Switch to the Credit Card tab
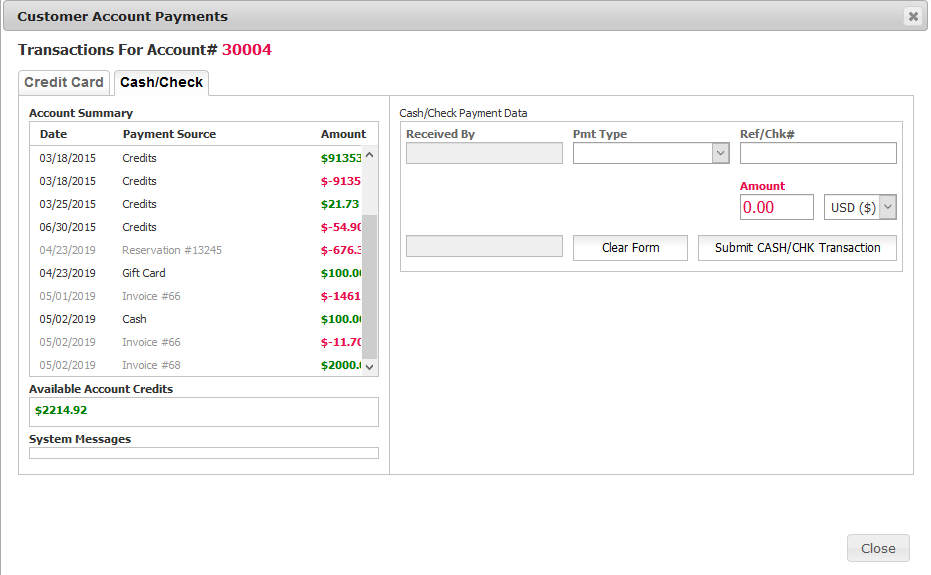This screenshot has height=575, width=931. pos(64,82)
